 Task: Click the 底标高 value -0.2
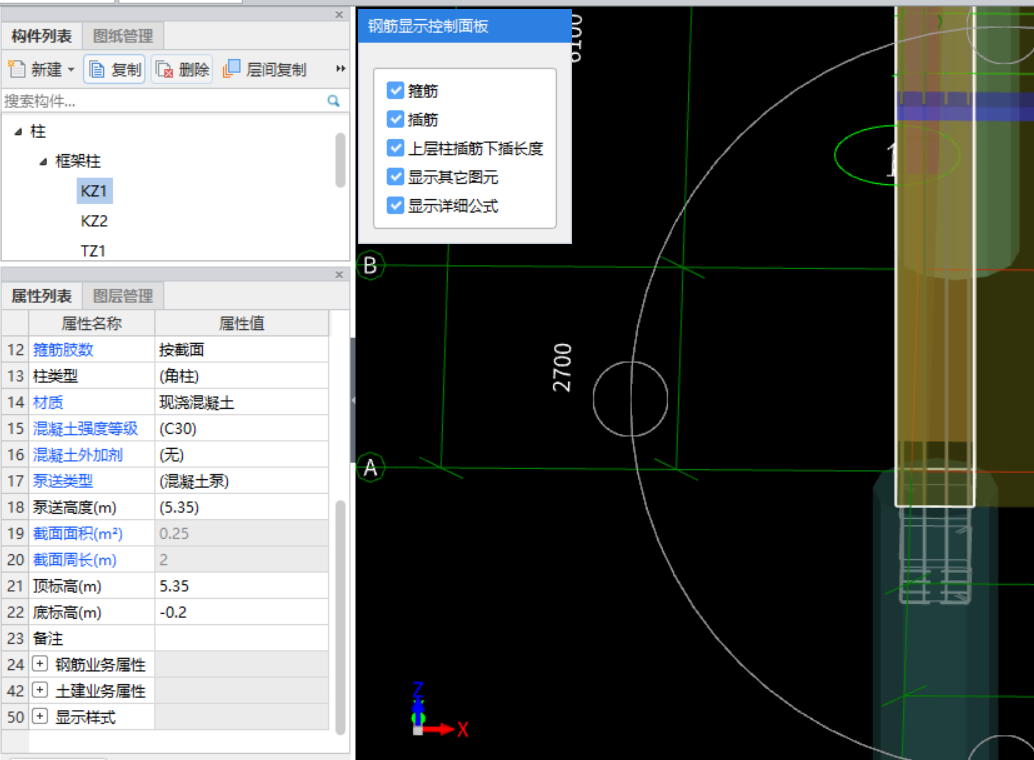(x=241, y=612)
